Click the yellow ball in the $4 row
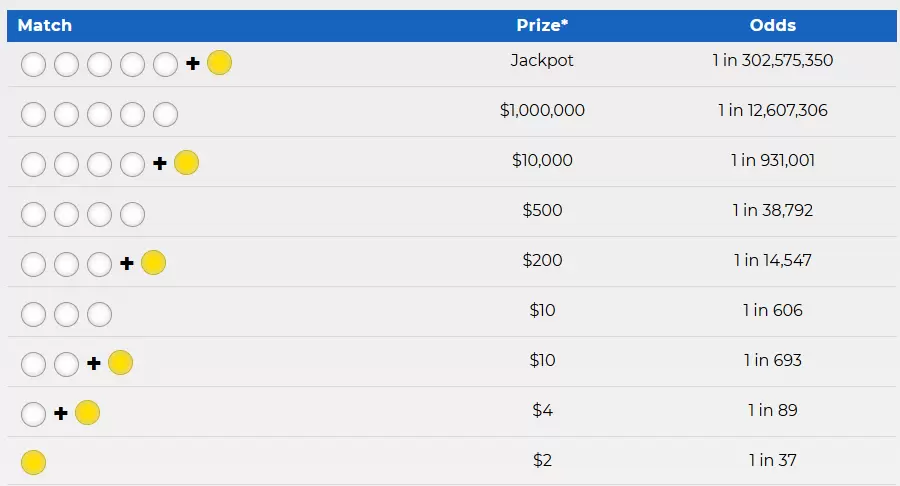The image size is (900, 486). click(x=87, y=412)
